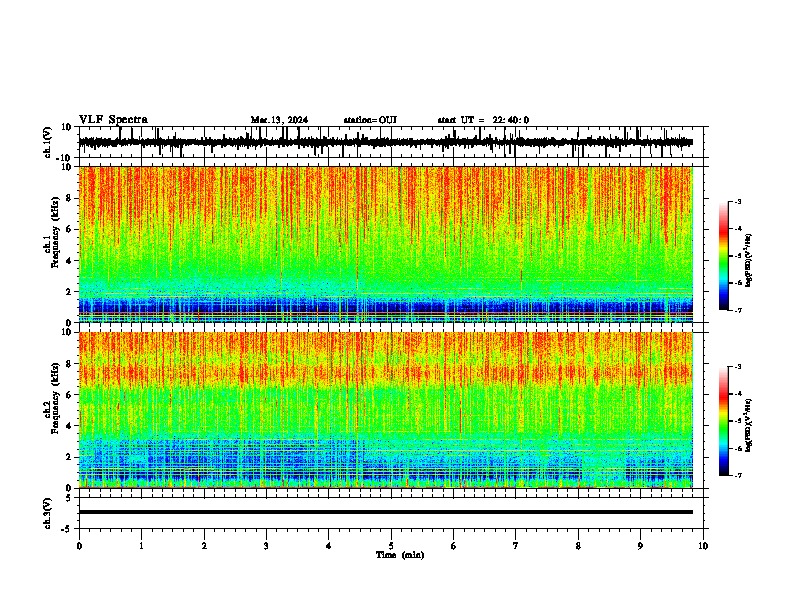Click the ch.2 "Frequency (kHz)" axis label
The image size is (792, 612).
[x=56, y=398]
